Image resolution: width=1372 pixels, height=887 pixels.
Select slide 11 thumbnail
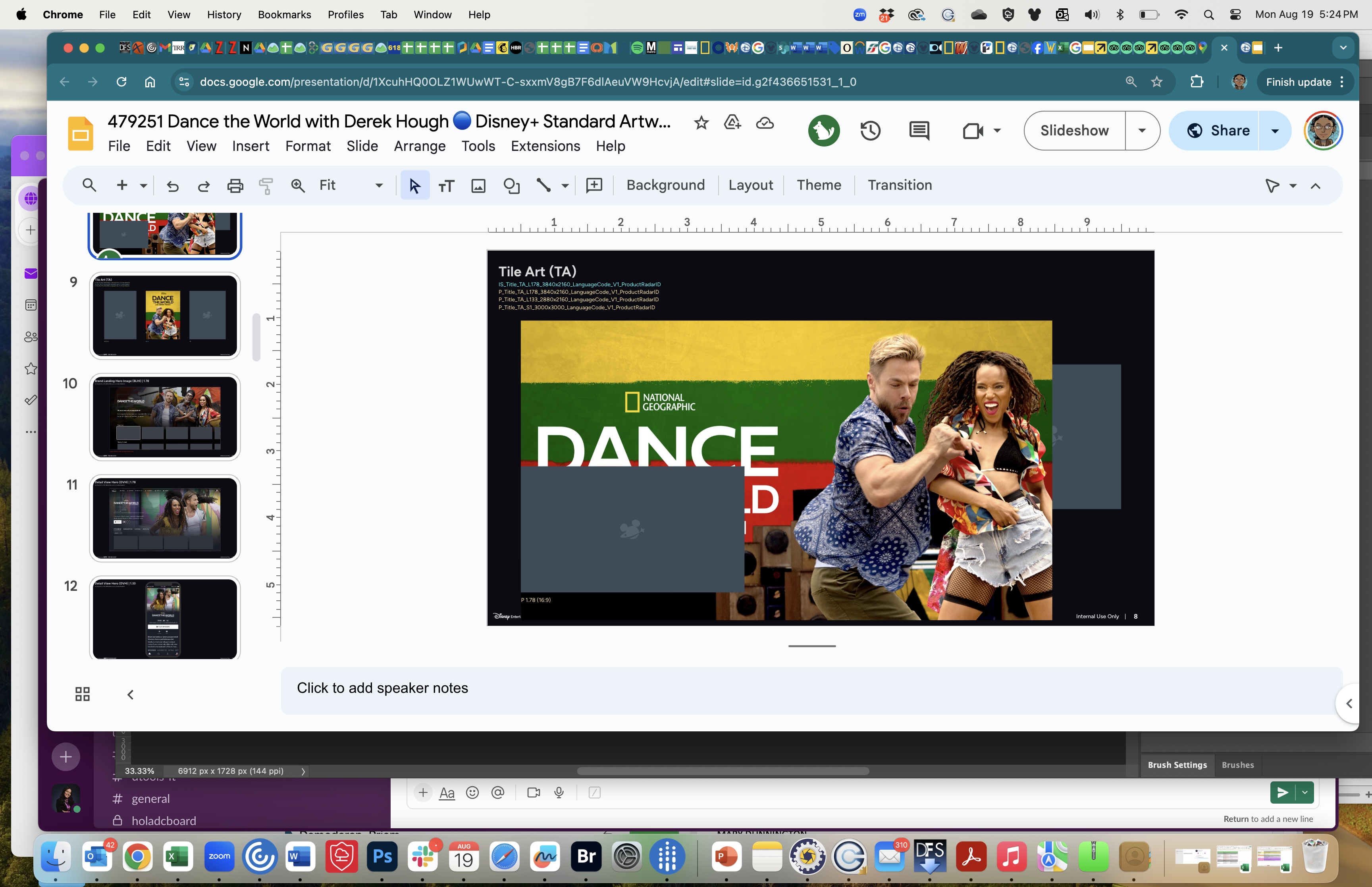(x=165, y=519)
